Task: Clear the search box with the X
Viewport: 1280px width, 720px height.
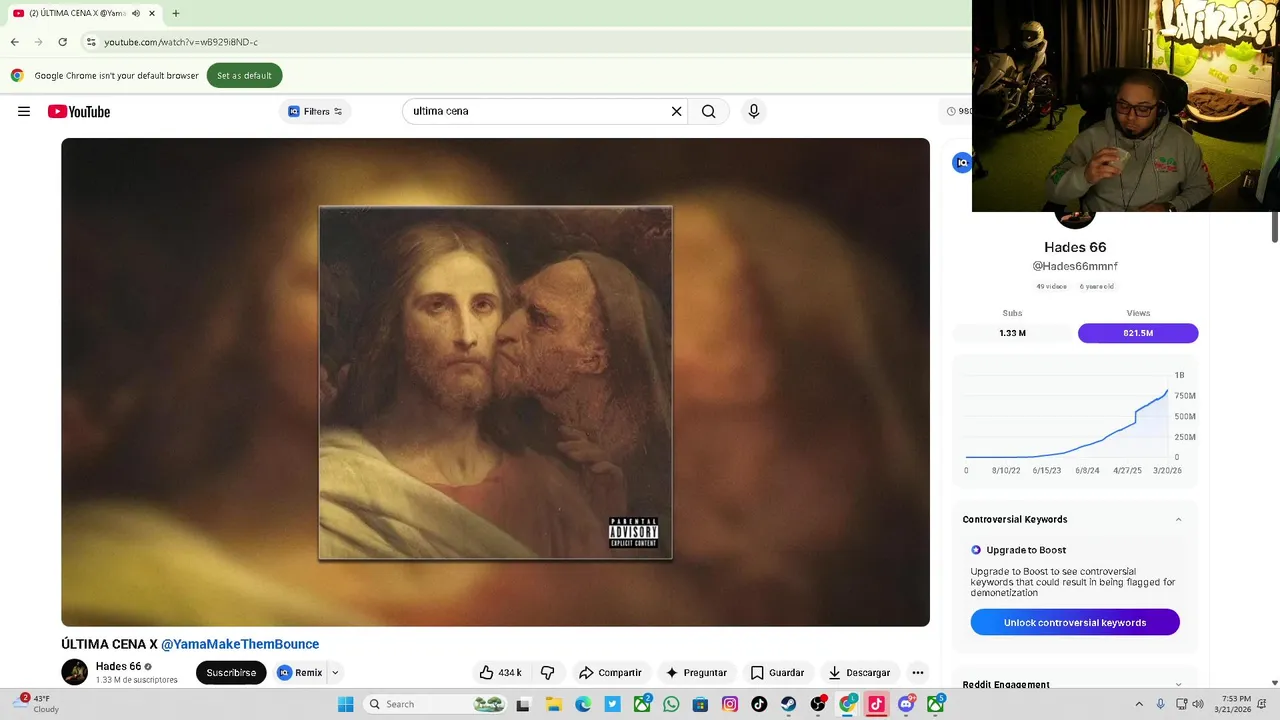Action: click(x=676, y=111)
